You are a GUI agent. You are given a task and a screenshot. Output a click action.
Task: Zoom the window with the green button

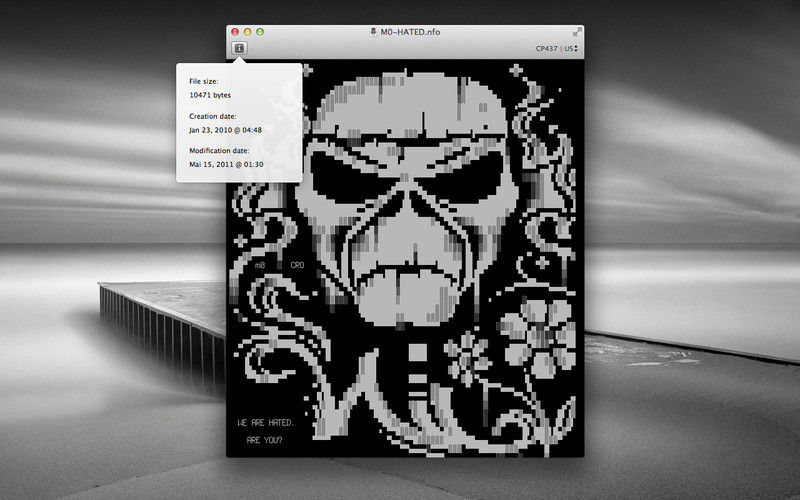[260, 32]
